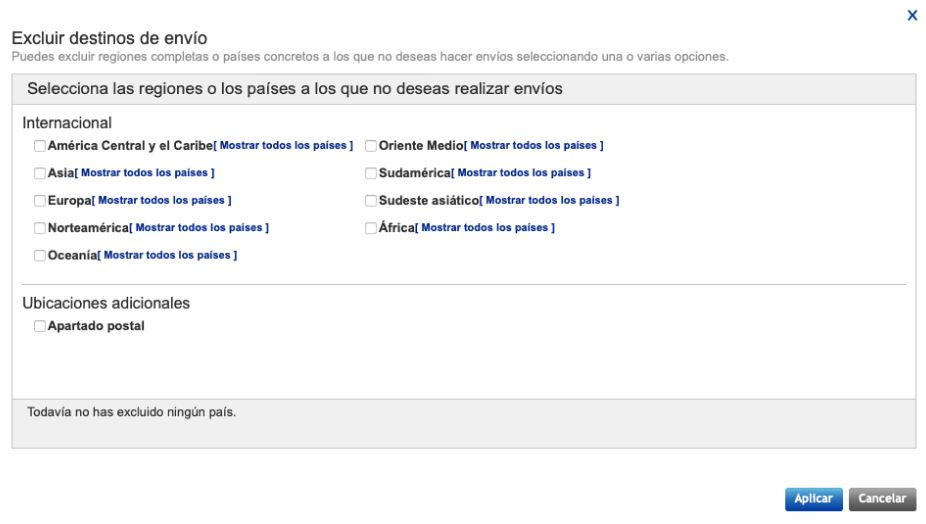Image resolution: width=926 pixels, height=524 pixels.
Task: Toggle the Oceanía checkbox
Action: (40, 256)
